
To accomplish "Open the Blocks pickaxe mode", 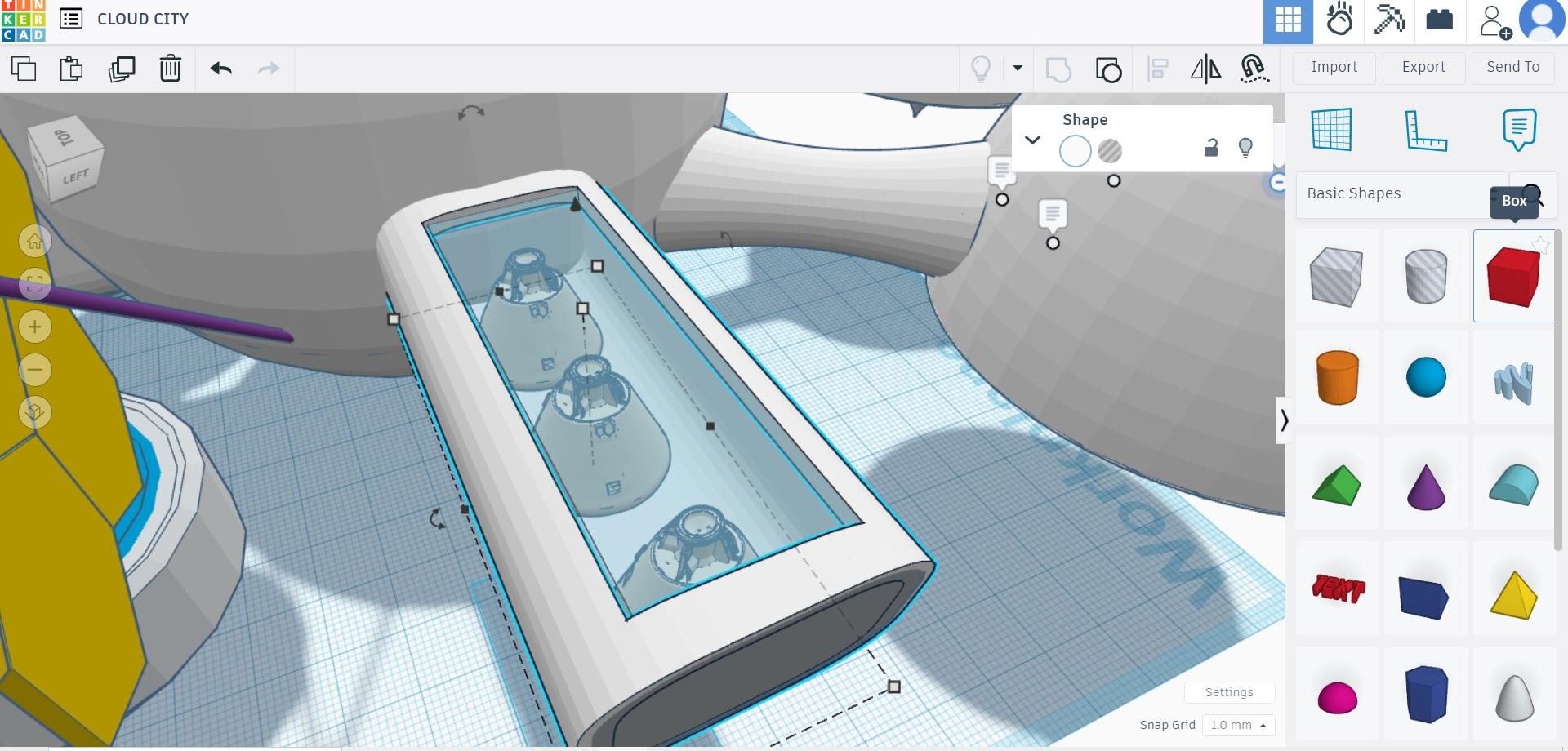I will [x=1389, y=20].
